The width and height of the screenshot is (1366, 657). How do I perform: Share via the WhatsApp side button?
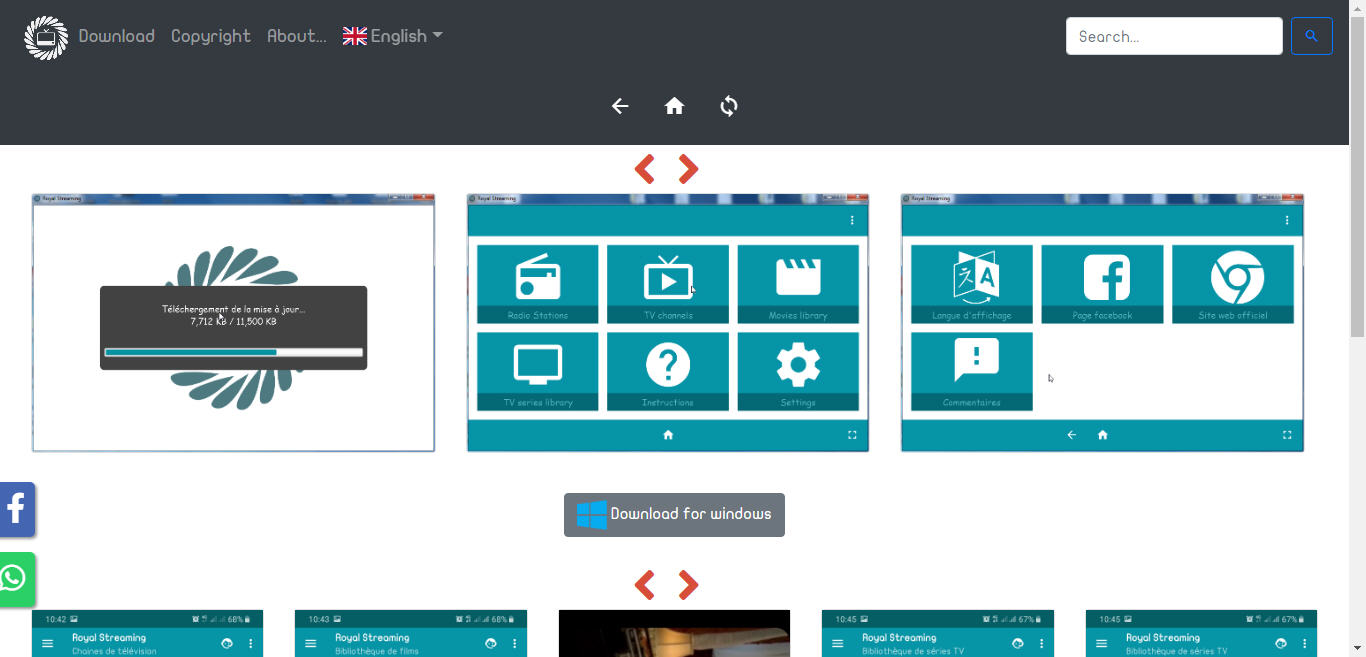click(17, 579)
